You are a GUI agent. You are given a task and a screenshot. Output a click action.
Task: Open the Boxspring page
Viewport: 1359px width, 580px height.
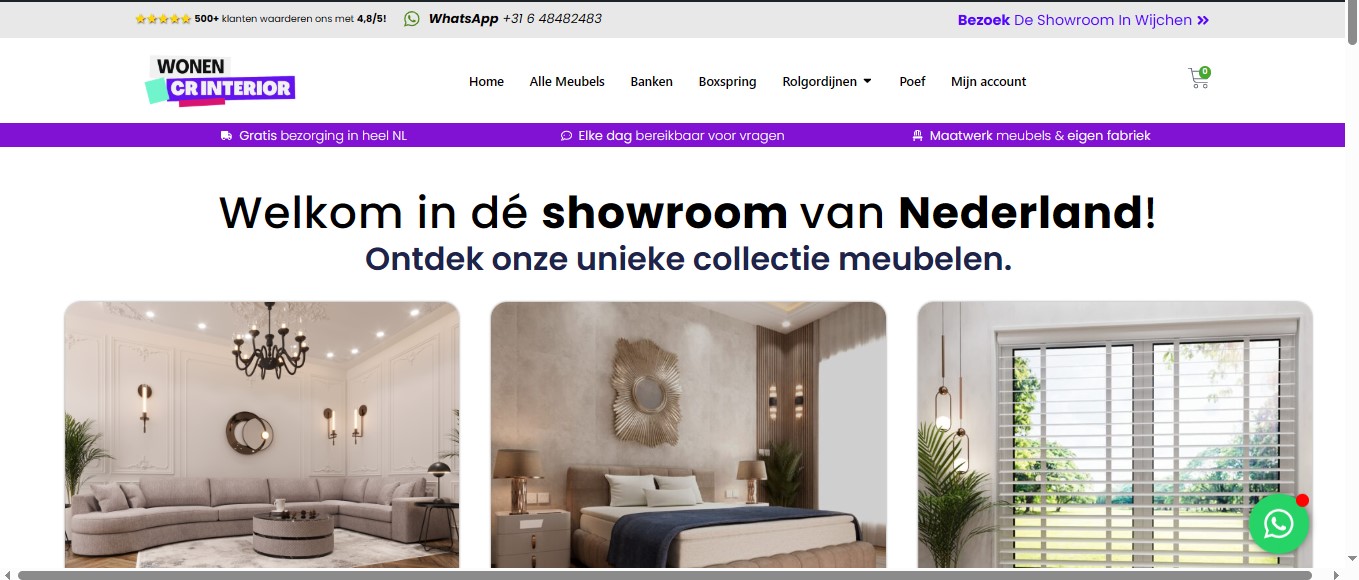click(x=727, y=82)
